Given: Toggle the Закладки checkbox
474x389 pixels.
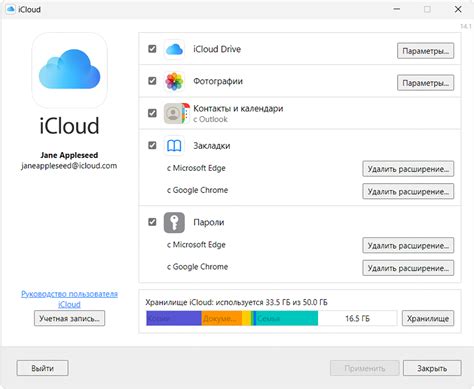Looking at the screenshot, I should point(152,145).
